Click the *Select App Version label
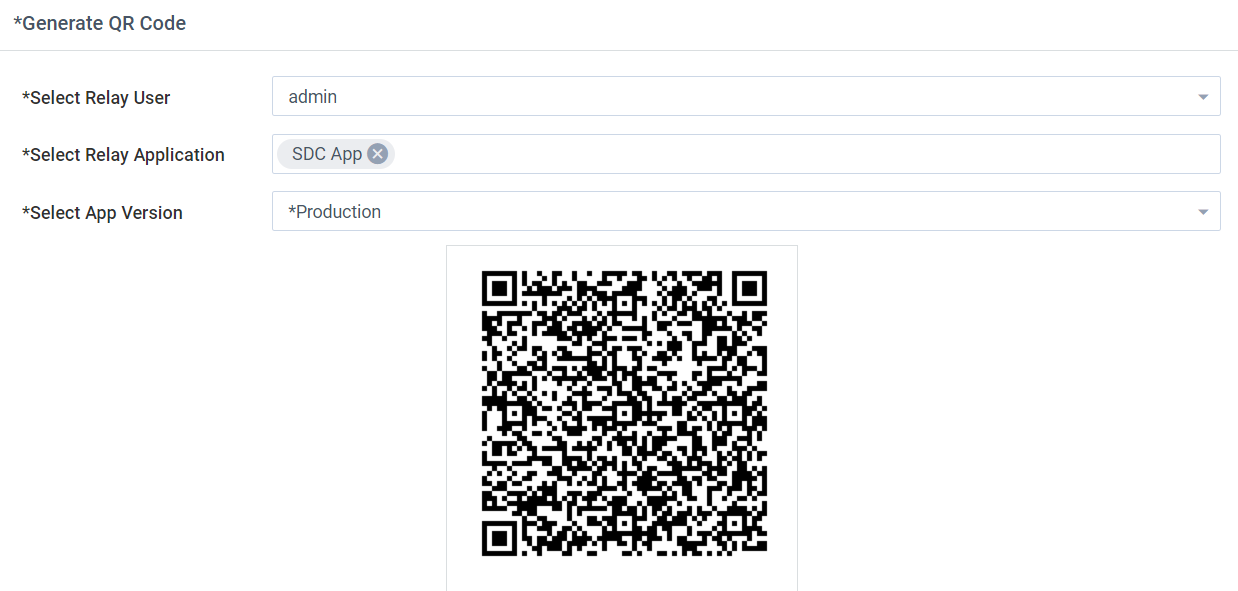This screenshot has height=591, width=1238. [102, 213]
